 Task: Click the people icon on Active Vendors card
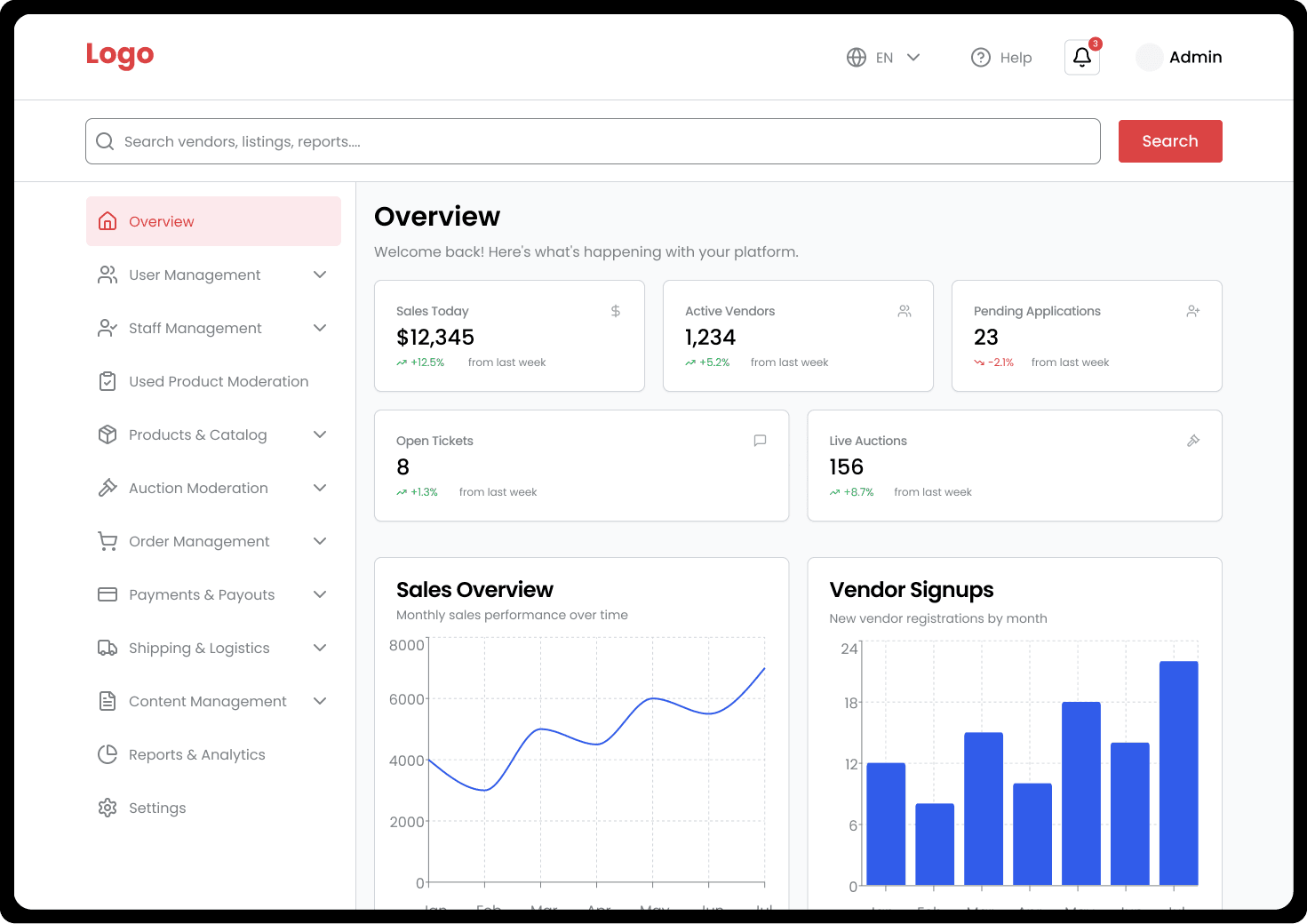(x=905, y=311)
